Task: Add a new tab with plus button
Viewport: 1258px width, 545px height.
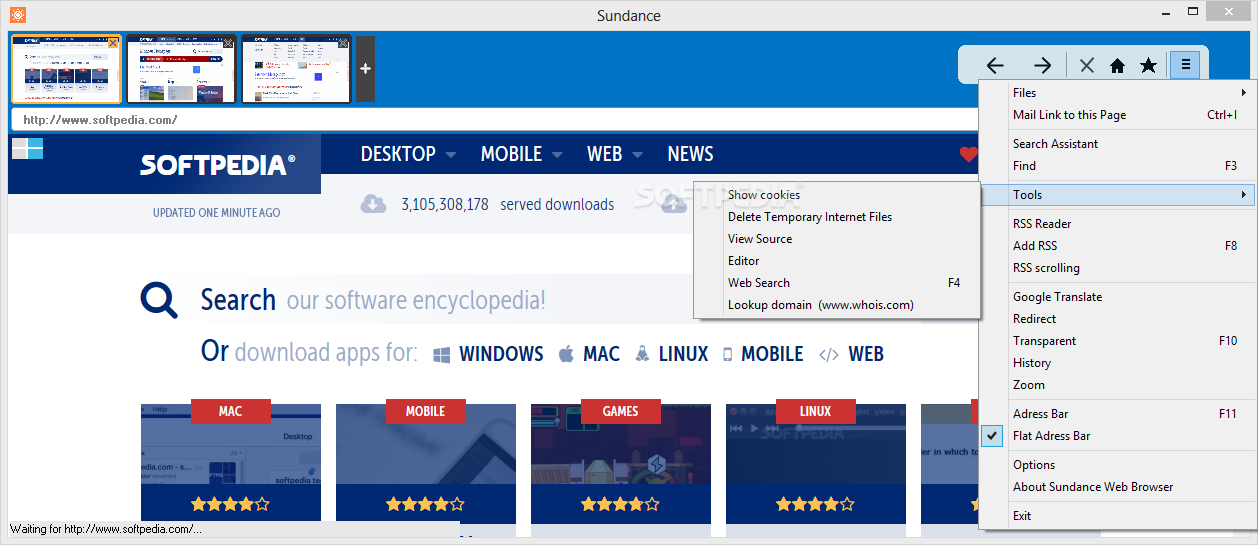Action: [x=365, y=69]
